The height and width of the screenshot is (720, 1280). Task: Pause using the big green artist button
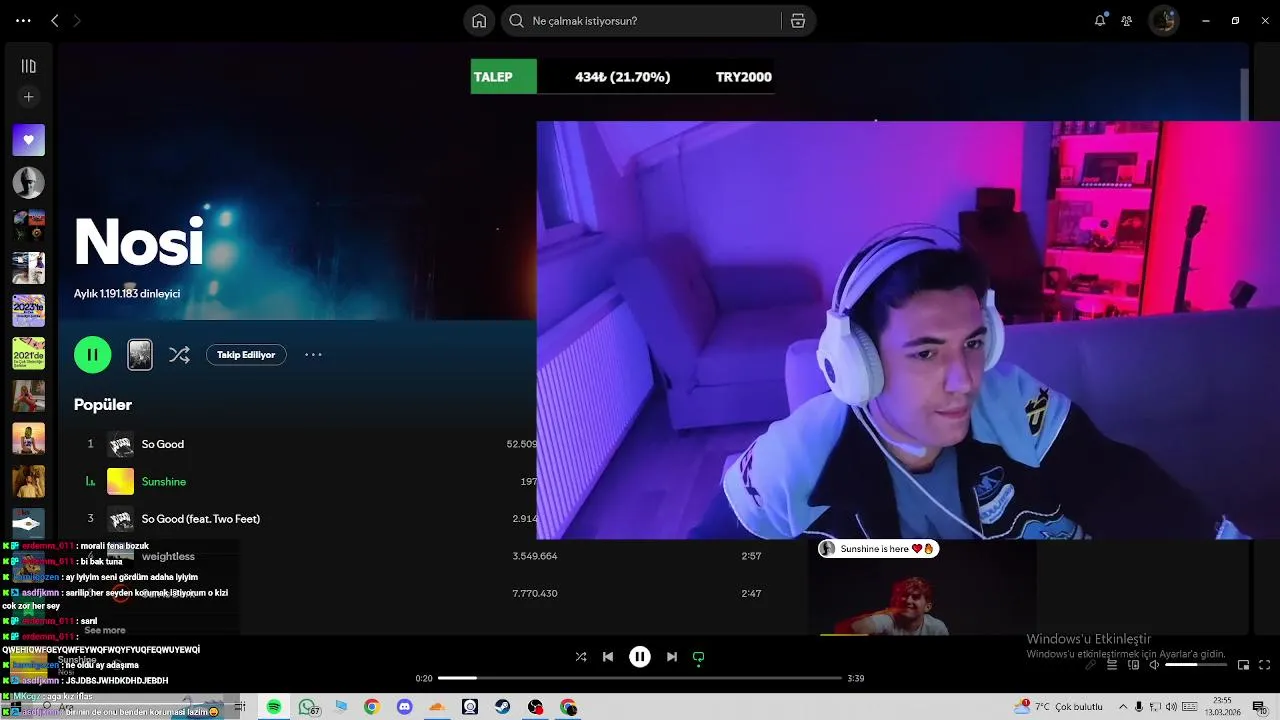click(x=92, y=354)
